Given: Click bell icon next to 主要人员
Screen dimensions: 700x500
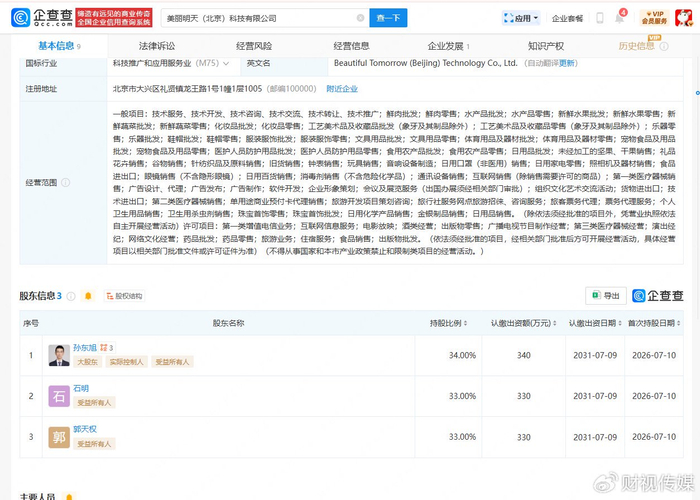Looking at the screenshot, I should pyautogui.click(x=68, y=496).
